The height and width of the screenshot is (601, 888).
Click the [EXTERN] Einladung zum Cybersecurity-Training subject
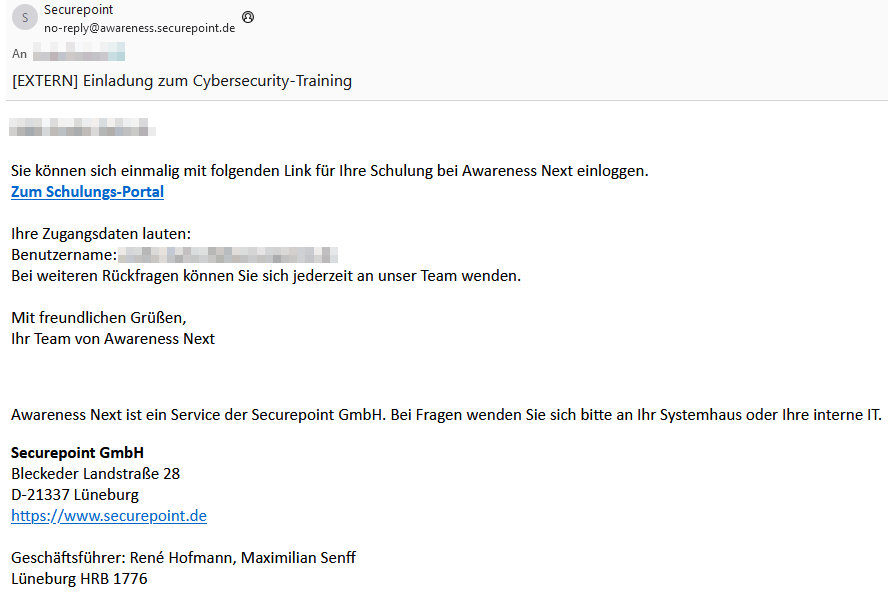[x=181, y=81]
